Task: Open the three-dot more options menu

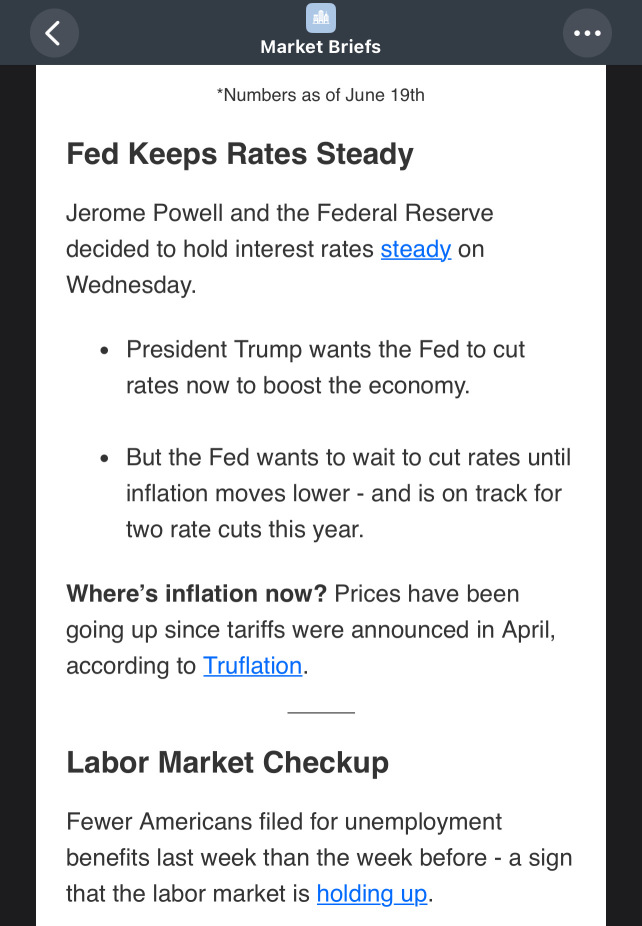Action: [x=587, y=33]
